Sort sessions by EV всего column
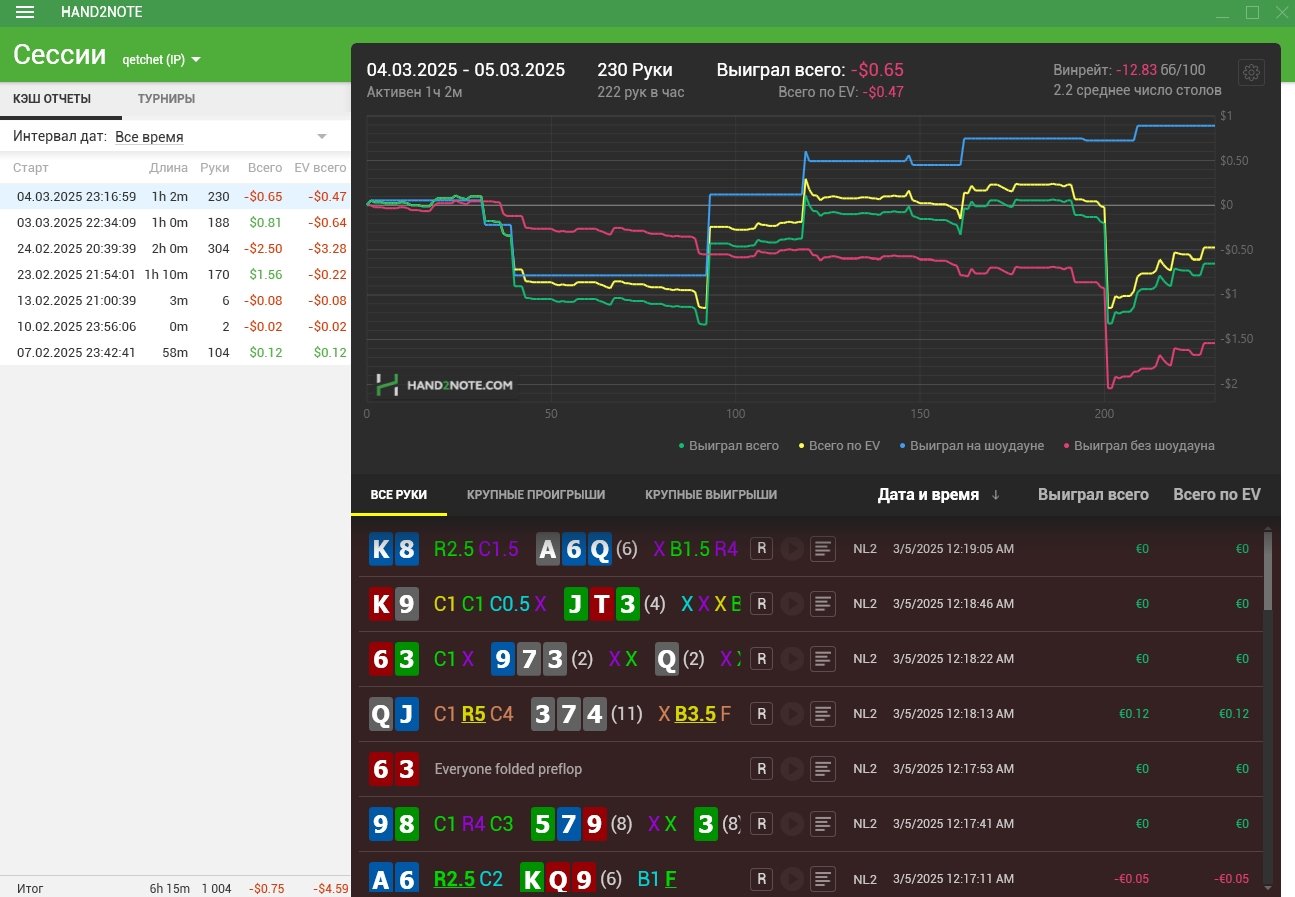The height and width of the screenshot is (897, 1295). pyautogui.click(x=320, y=168)
